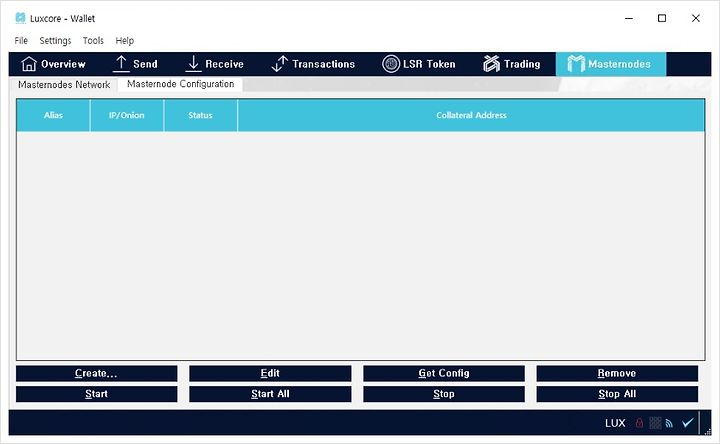Click the Stop button
The image size is (720, 444).
pyautogui.click(x=444, y=394)
